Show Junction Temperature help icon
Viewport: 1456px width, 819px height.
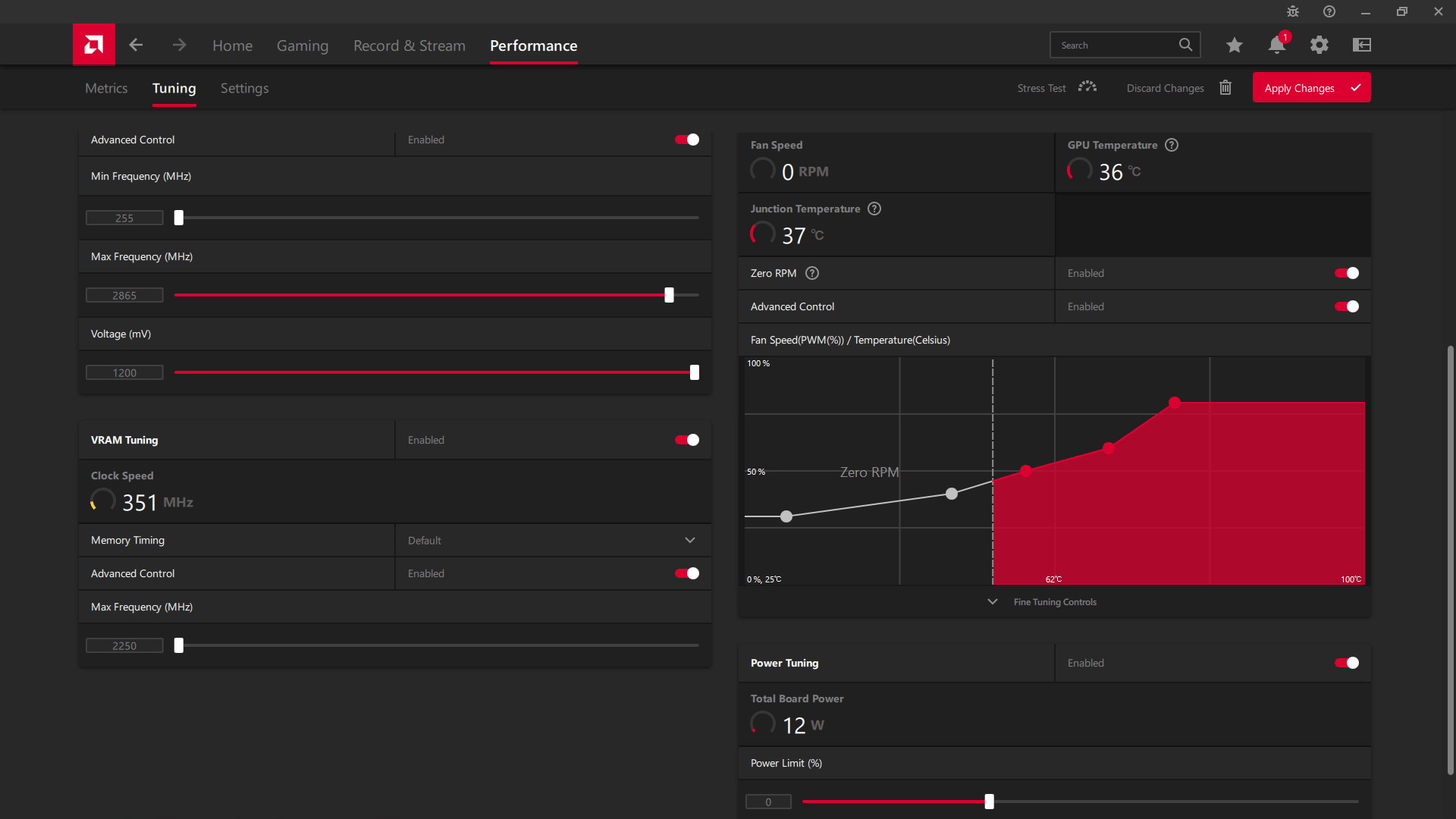point(874,209)
